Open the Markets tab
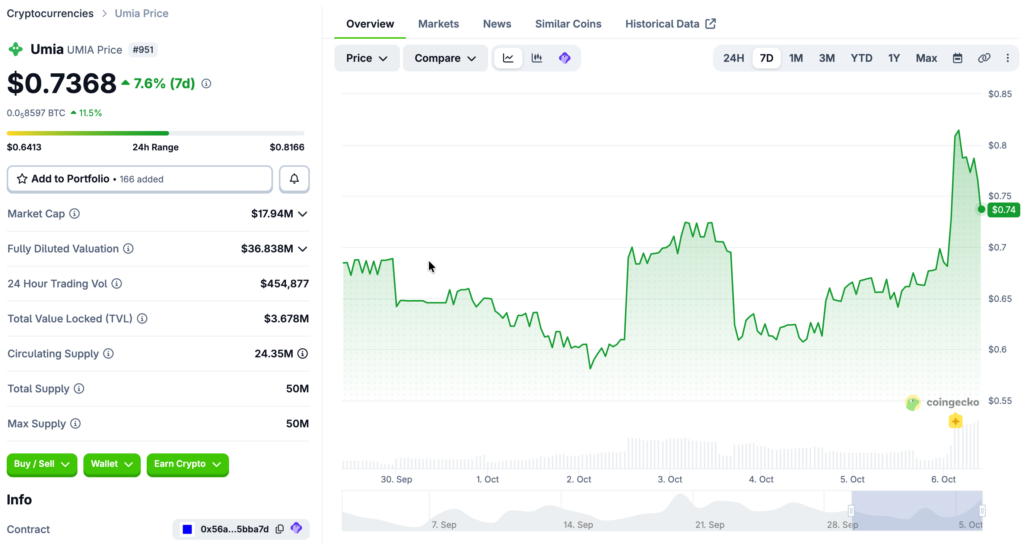The height and width of the screenshot is (545, 1024). [438, 24]
